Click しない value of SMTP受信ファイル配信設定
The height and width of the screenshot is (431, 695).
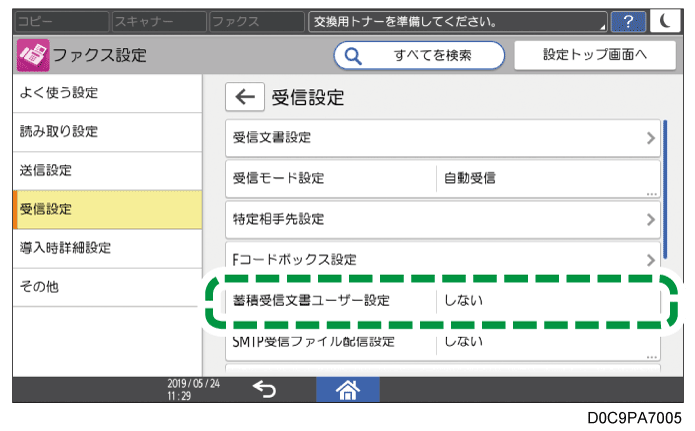pyautogui.click(x=463, y=341)
